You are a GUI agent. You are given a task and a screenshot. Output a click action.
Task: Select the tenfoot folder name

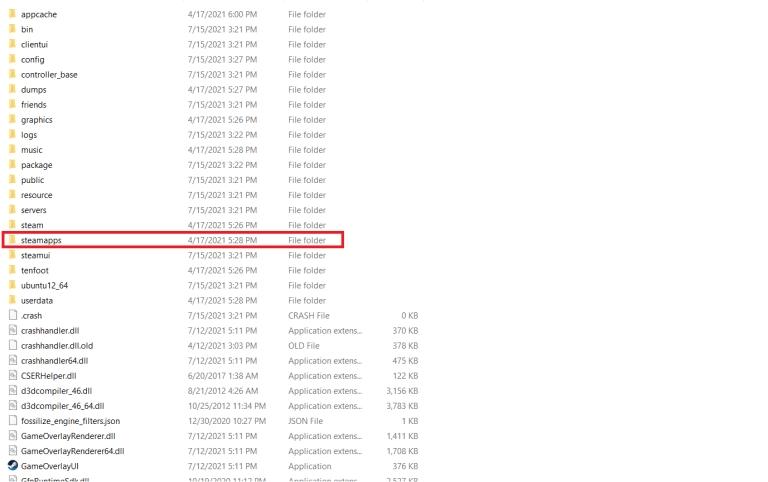coord(35,270)
